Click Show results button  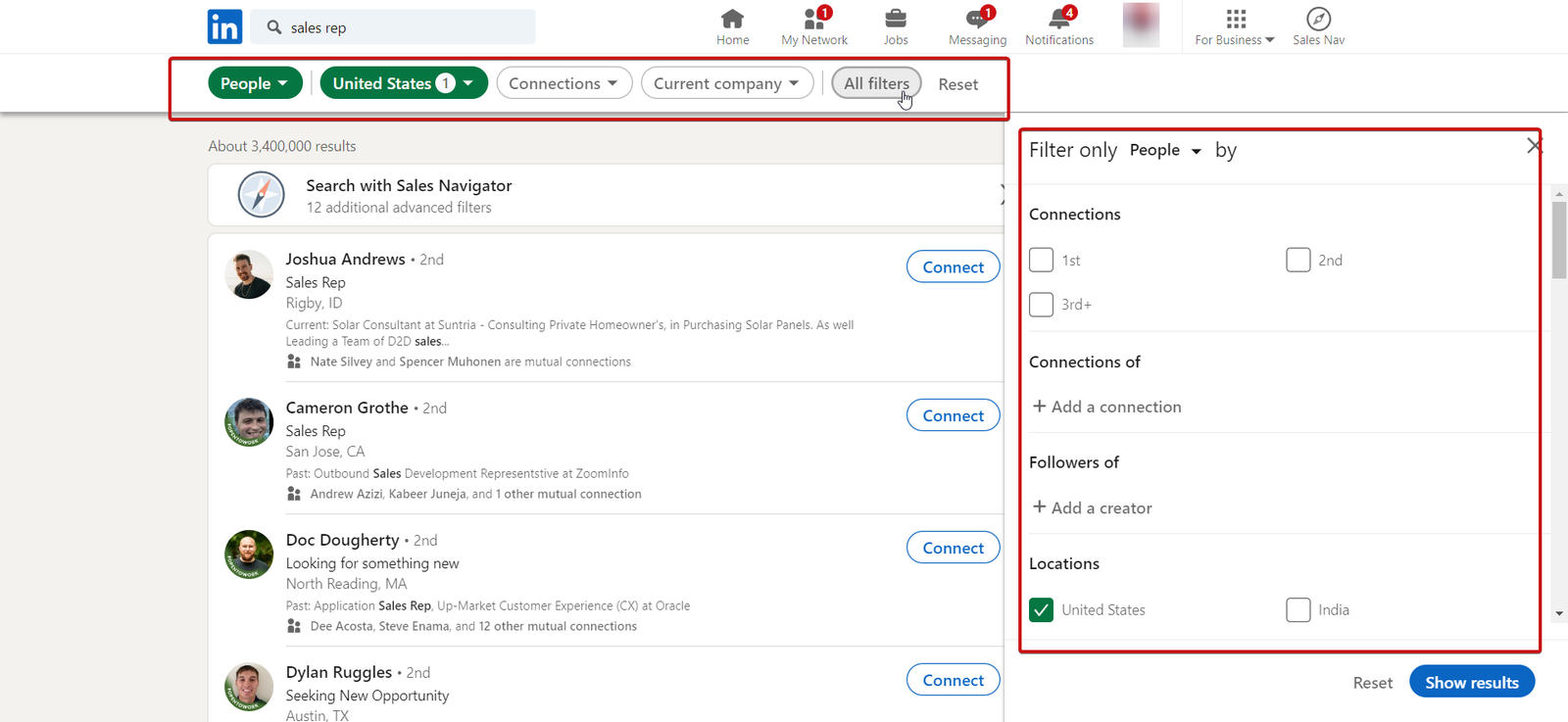pyautogui.click(x=1472, y=682)
